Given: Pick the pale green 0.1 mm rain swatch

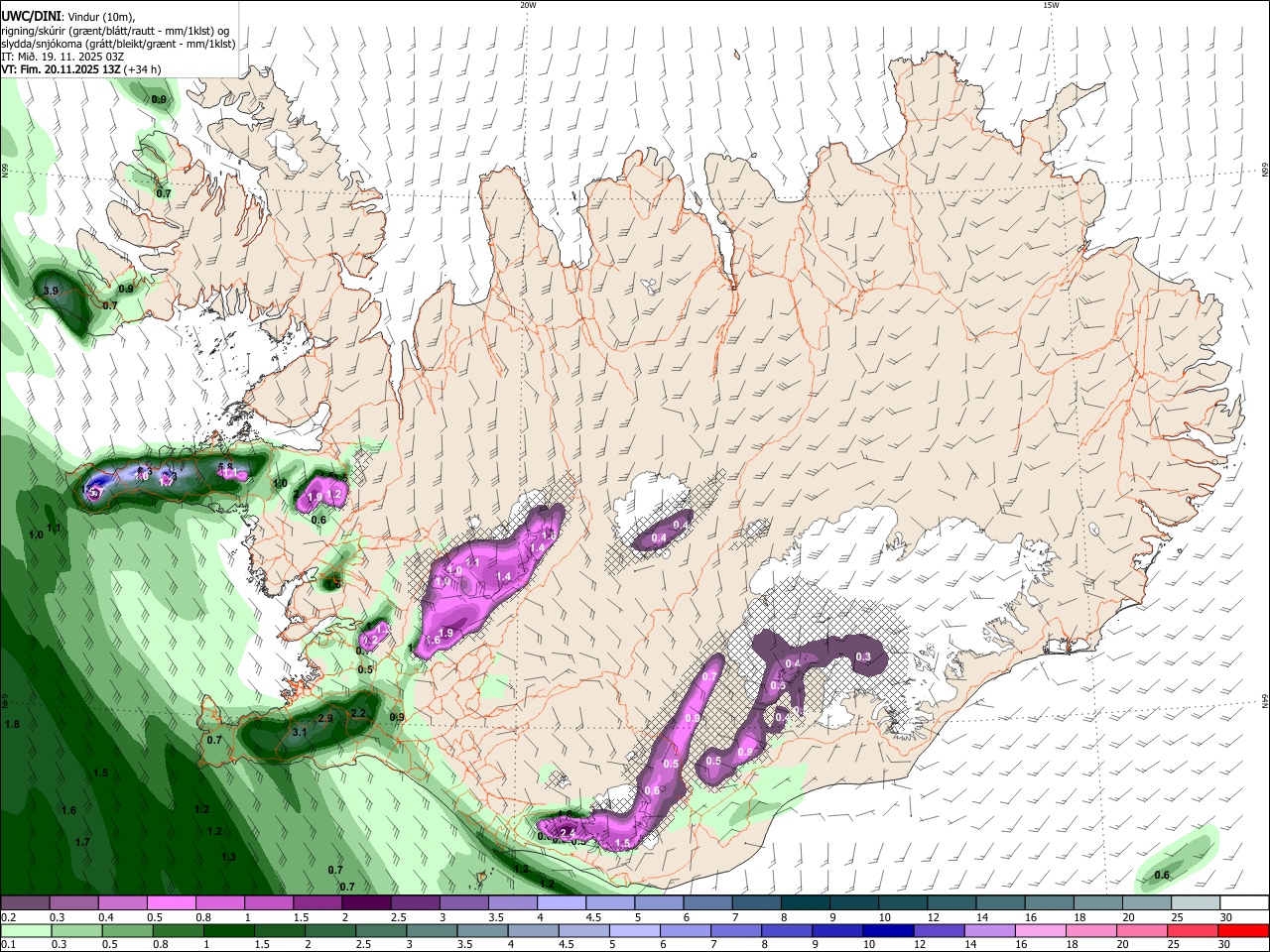Looking at the screenshot, I should 25,930.
